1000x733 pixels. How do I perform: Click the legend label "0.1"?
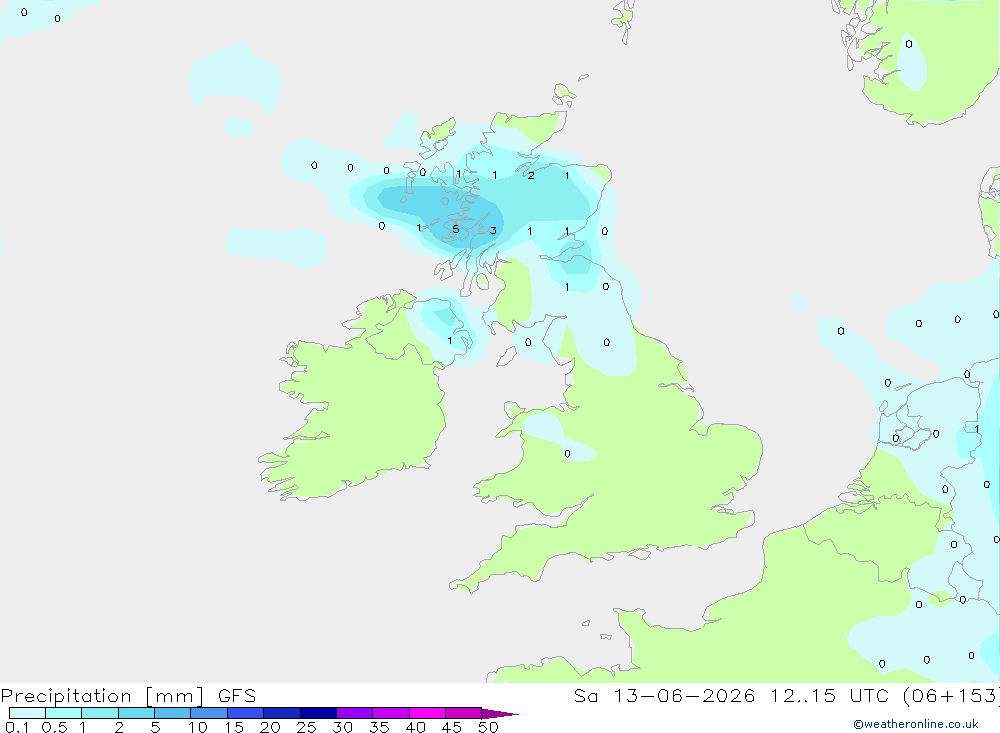tap(17, 727)
